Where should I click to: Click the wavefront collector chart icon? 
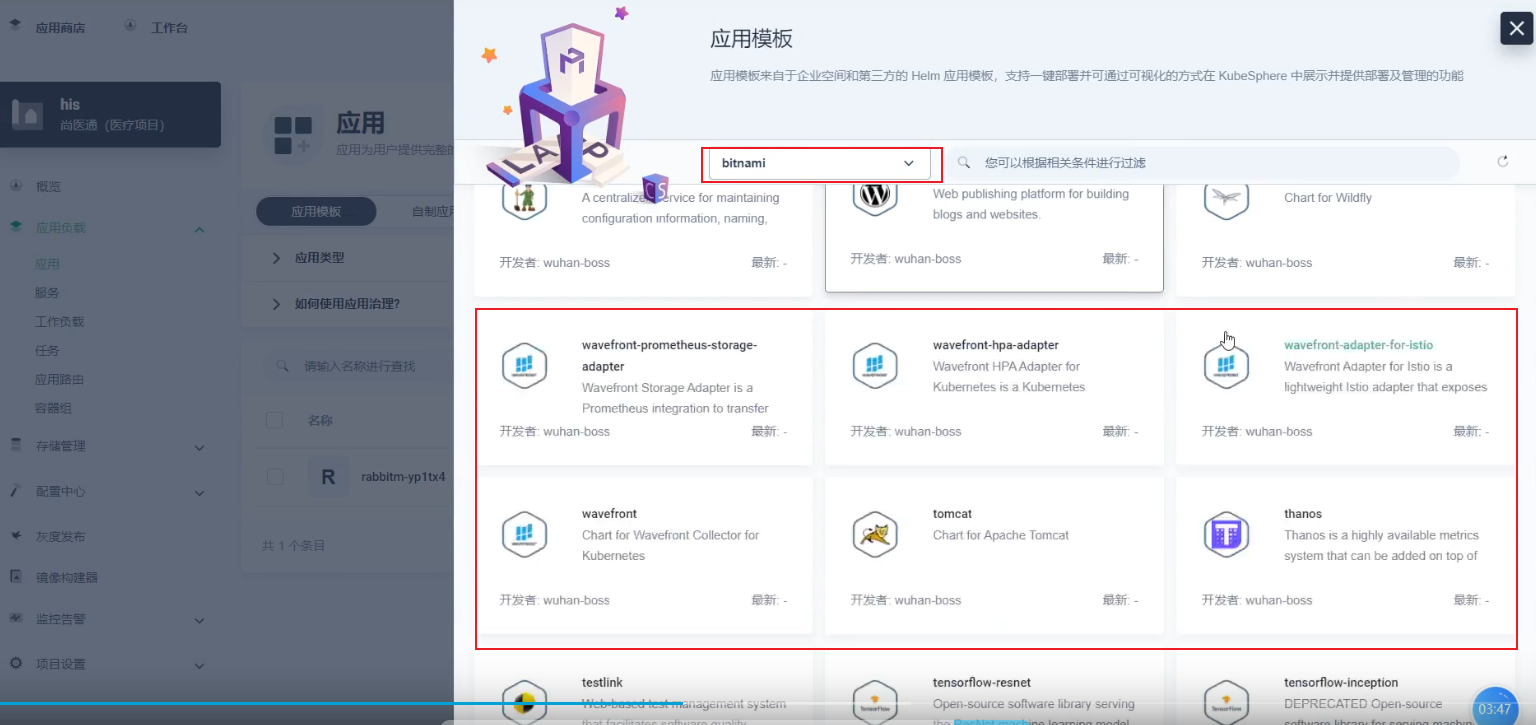[524, 535]
